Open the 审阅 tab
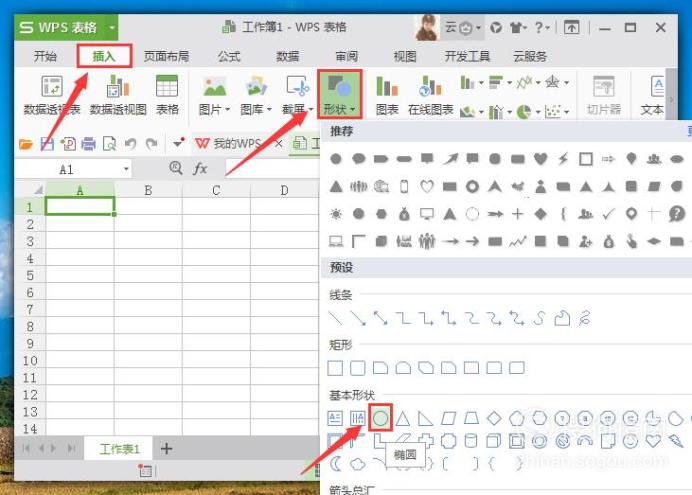The width and height of the screenshot is (692, 495). click(x=346, y=56)
